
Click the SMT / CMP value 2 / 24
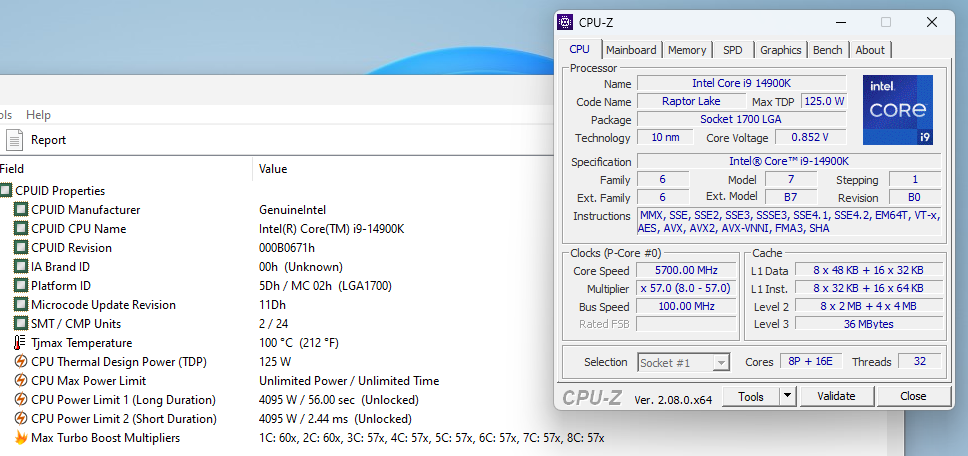click(273, 324)
